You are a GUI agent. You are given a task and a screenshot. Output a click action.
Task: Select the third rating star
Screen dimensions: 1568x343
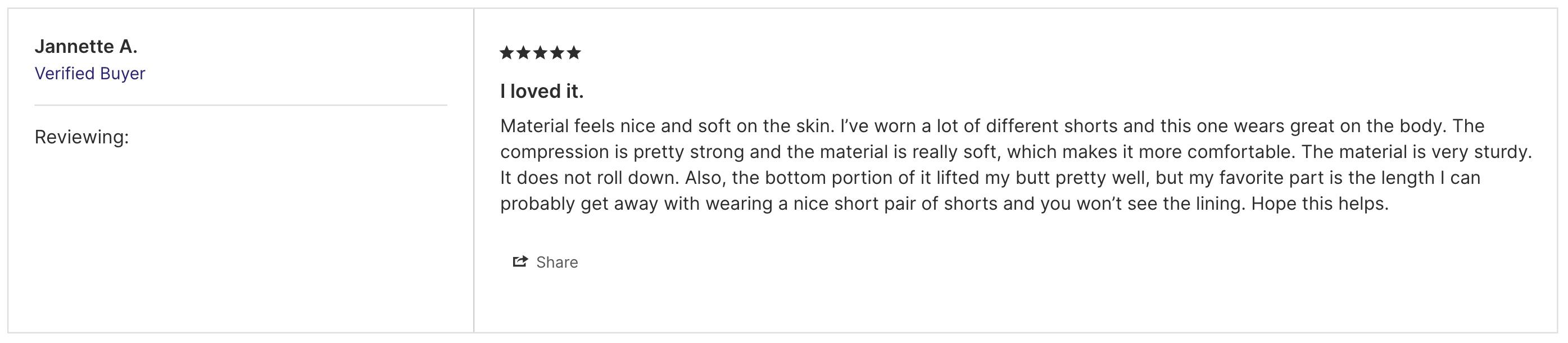click(x=540, y=52)
